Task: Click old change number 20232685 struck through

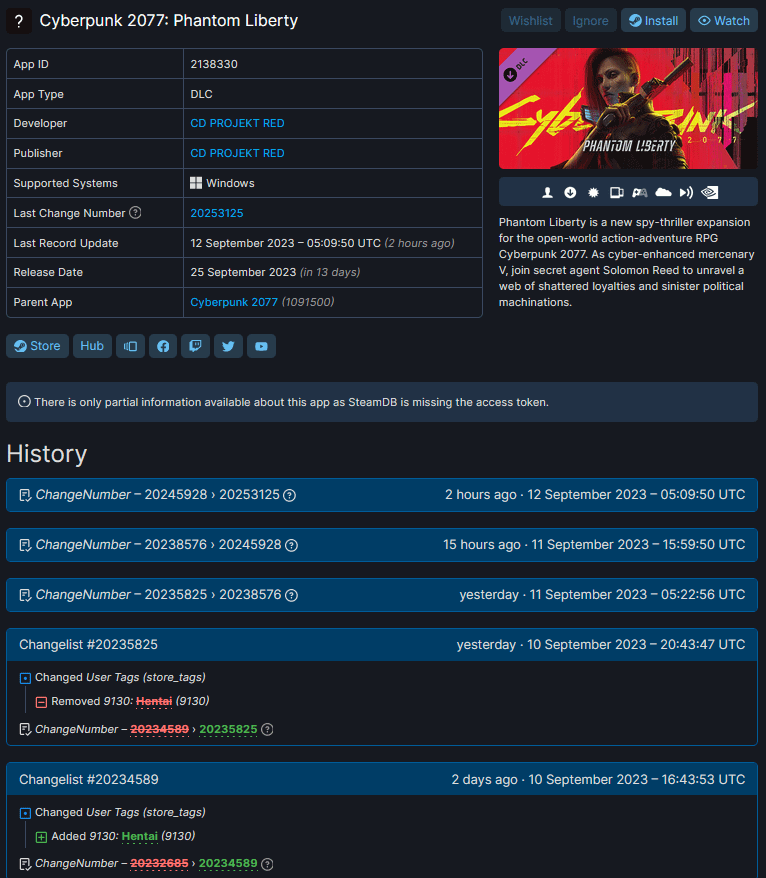Action: pyautogui.click(x=160, y=863)
